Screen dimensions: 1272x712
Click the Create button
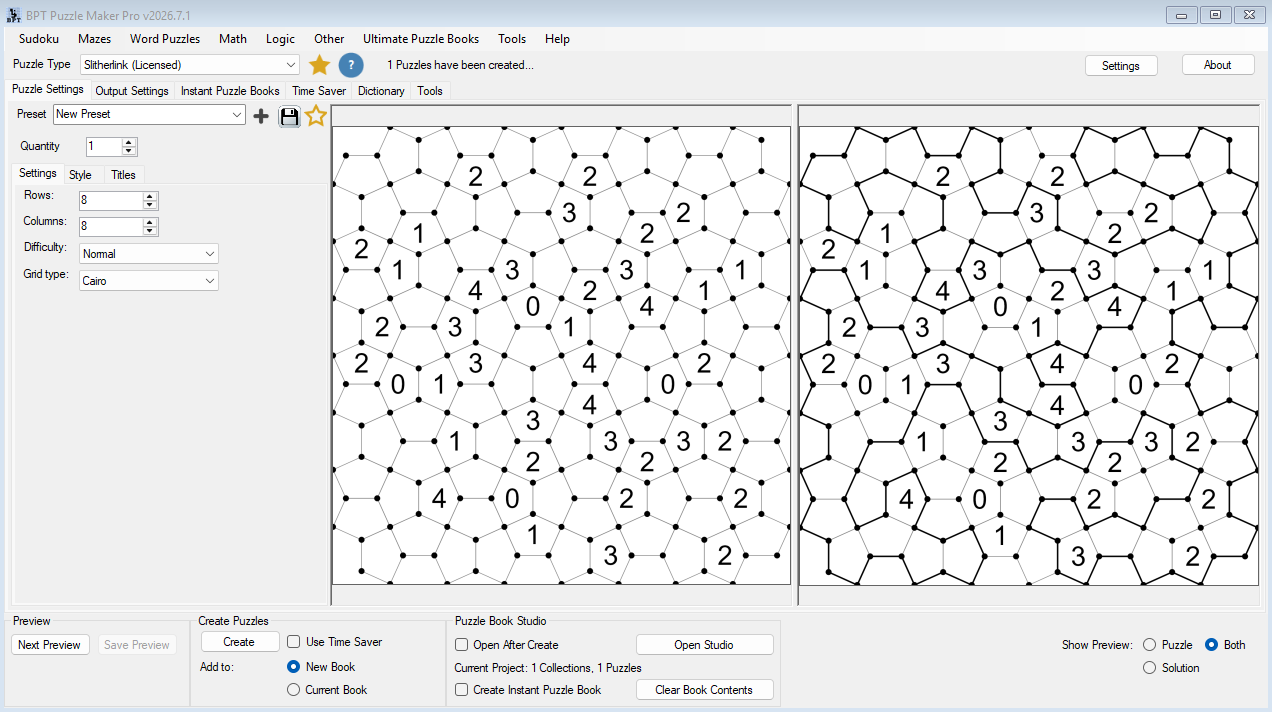tap(239, 642)
